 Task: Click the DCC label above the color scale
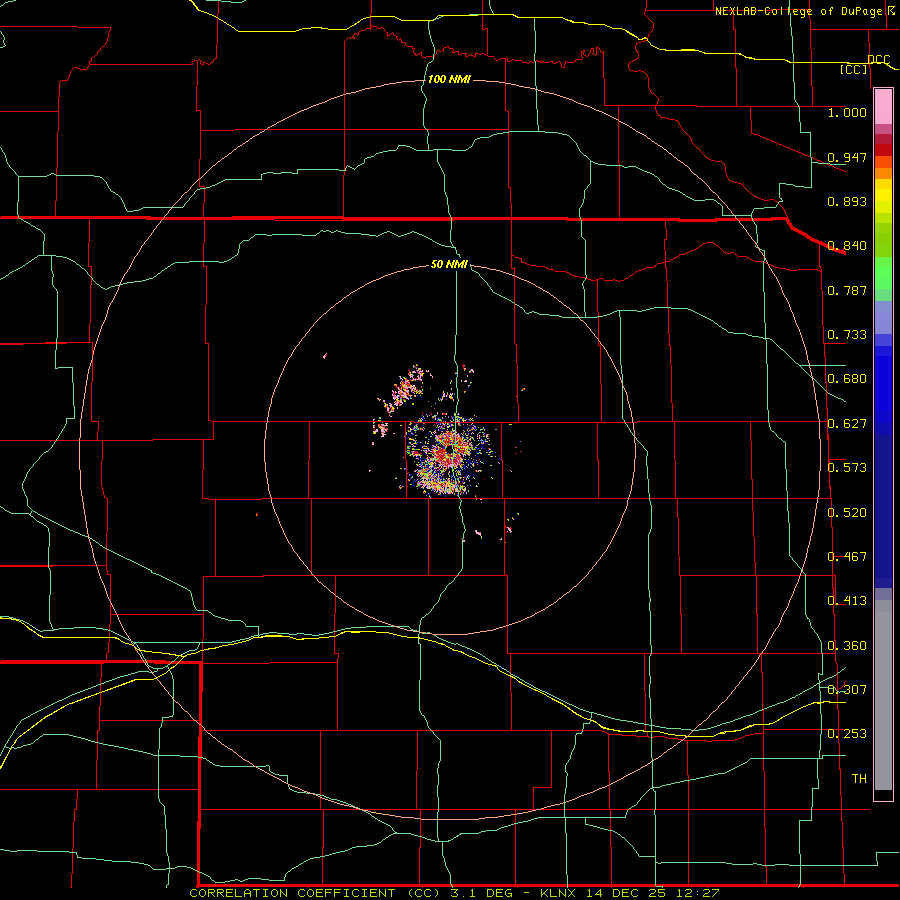point(878,59)
